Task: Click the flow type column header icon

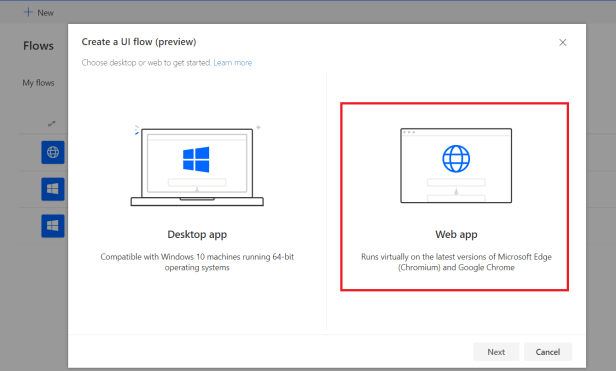Action: pos(51,123)
